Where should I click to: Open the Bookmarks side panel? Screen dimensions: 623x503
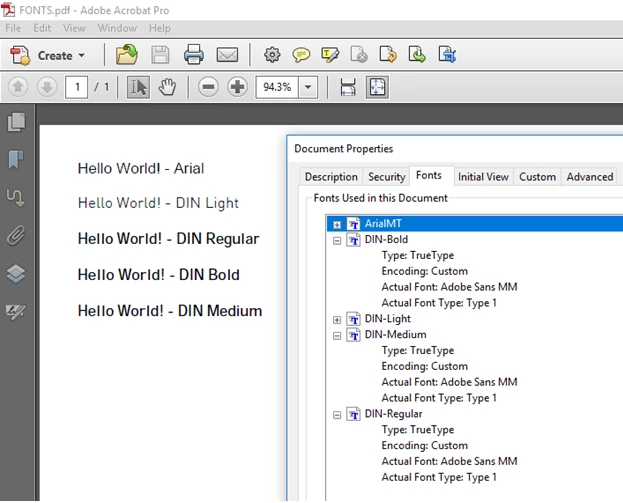point(16,160)
